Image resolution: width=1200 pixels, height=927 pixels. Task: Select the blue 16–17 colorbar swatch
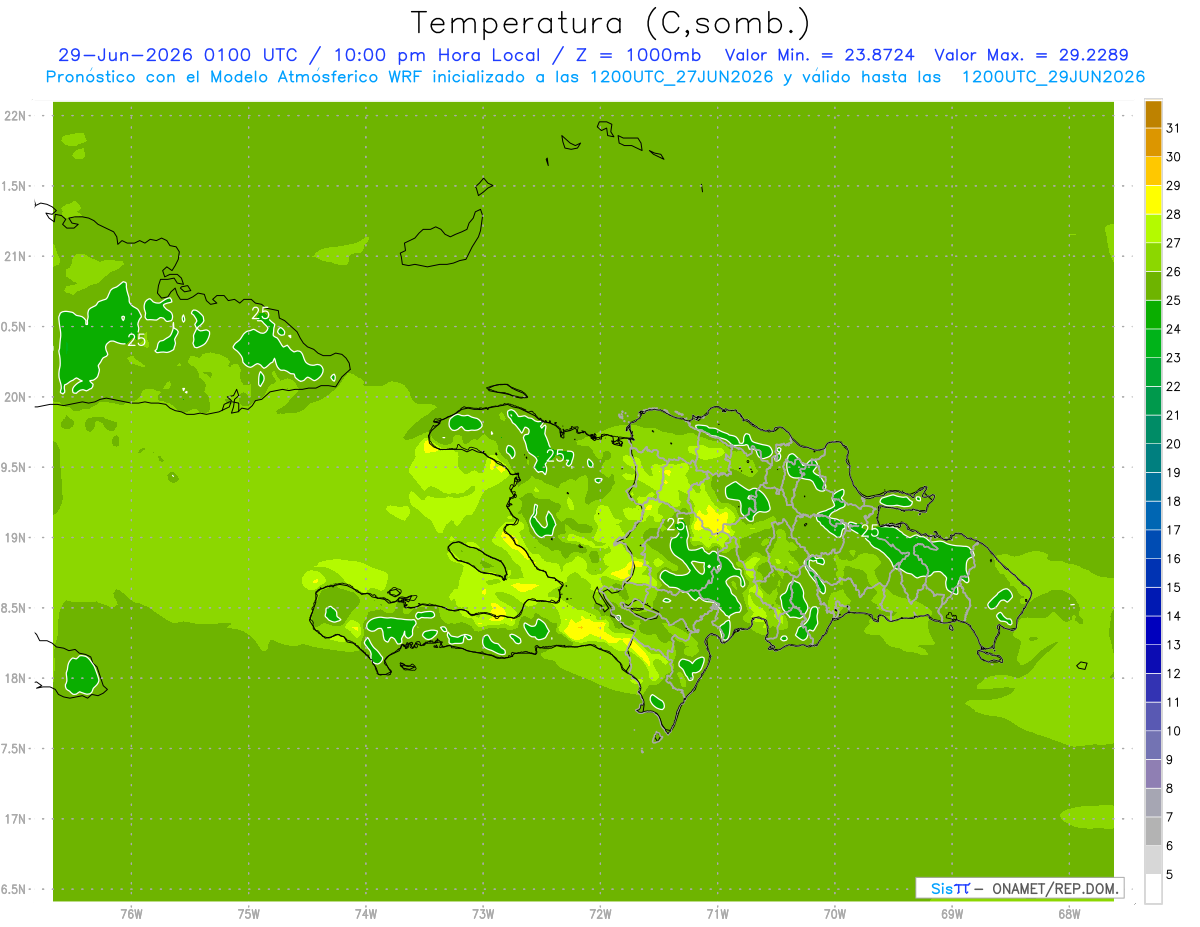[1153, 544]
